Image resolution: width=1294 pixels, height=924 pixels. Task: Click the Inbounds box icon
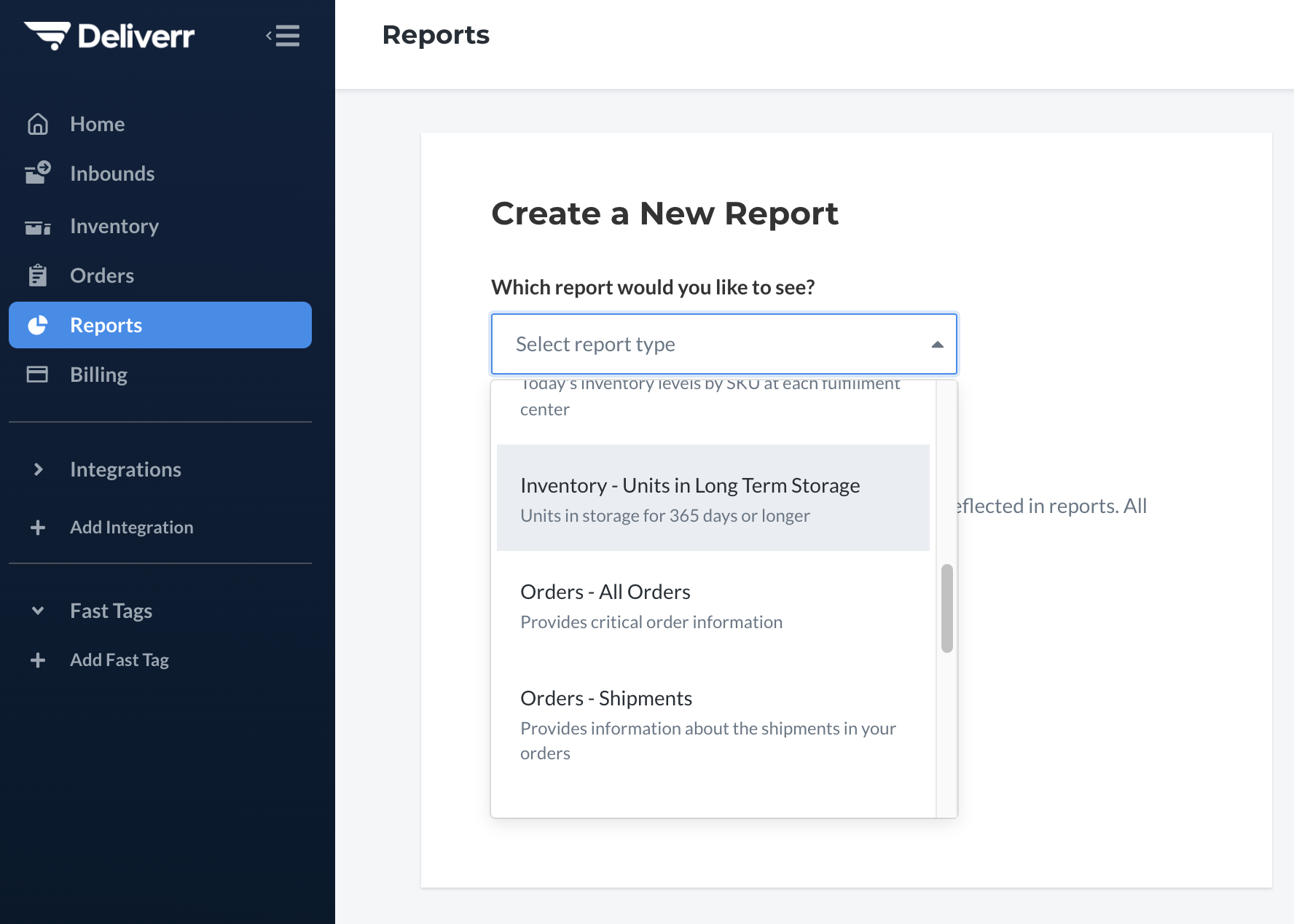[38, 173]
